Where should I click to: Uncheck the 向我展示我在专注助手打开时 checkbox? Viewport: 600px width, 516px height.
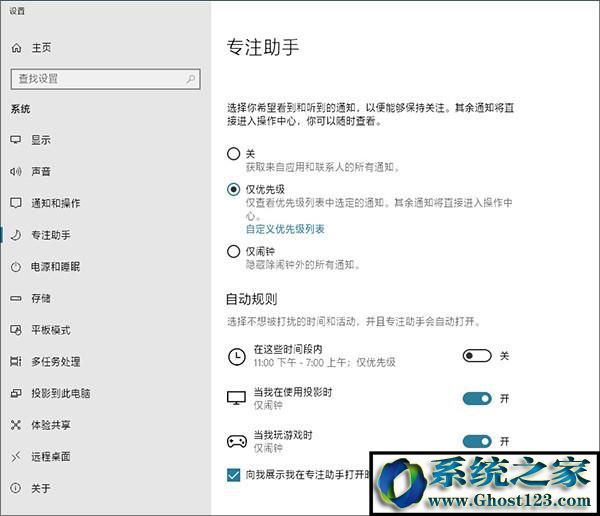click(233, 475)
